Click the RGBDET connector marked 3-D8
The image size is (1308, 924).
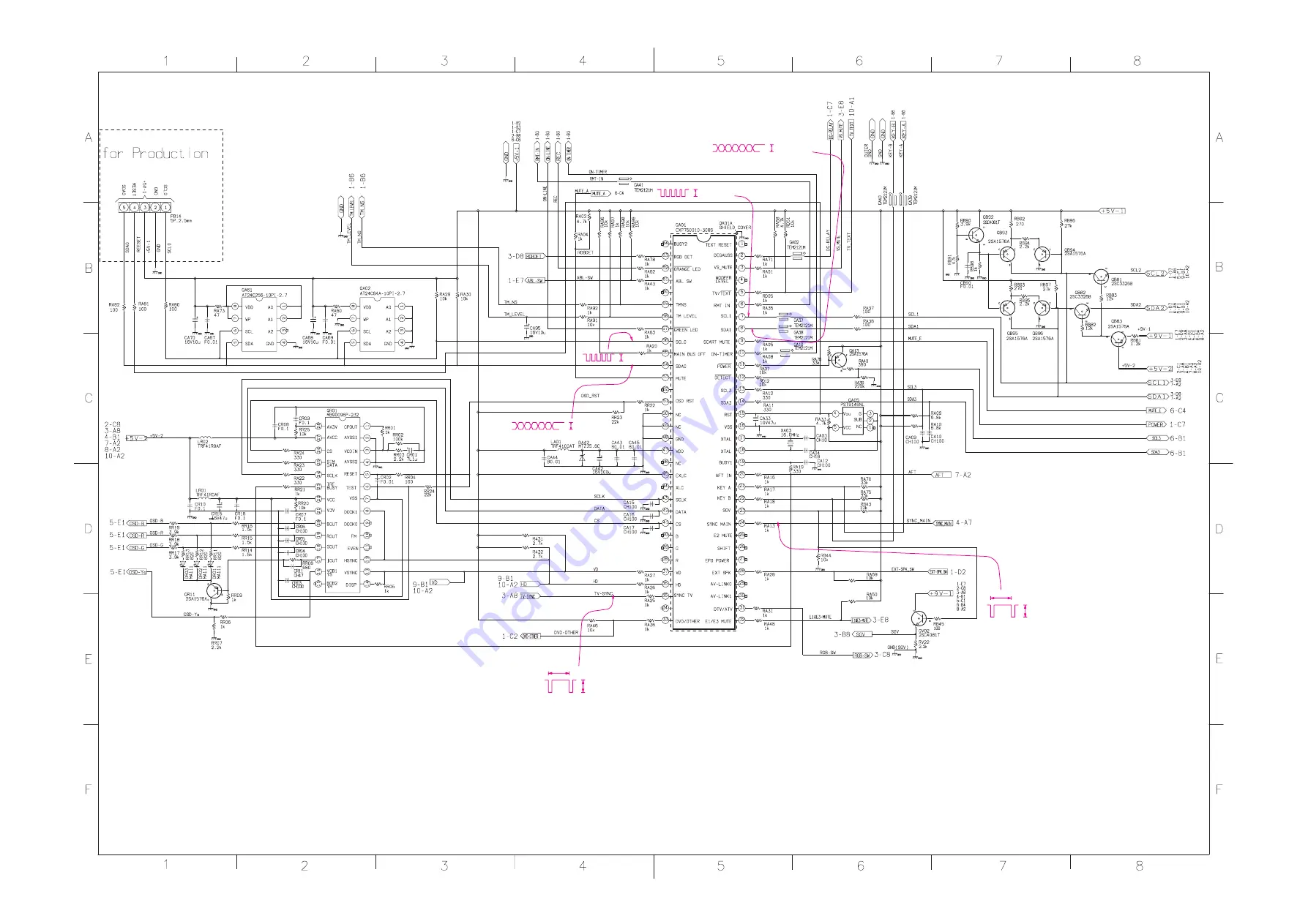(x=536, y=256)
